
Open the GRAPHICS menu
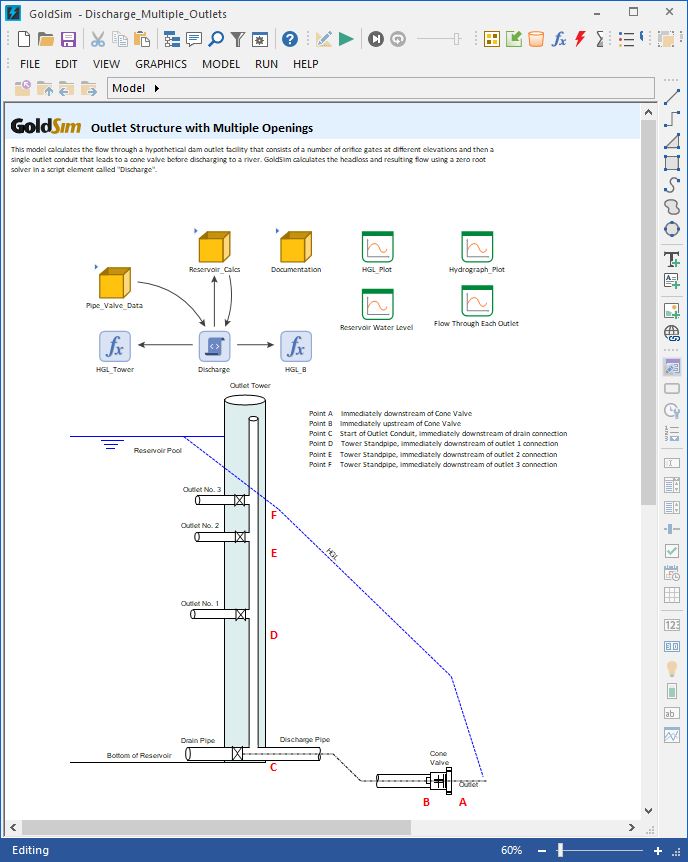point(161,64)
